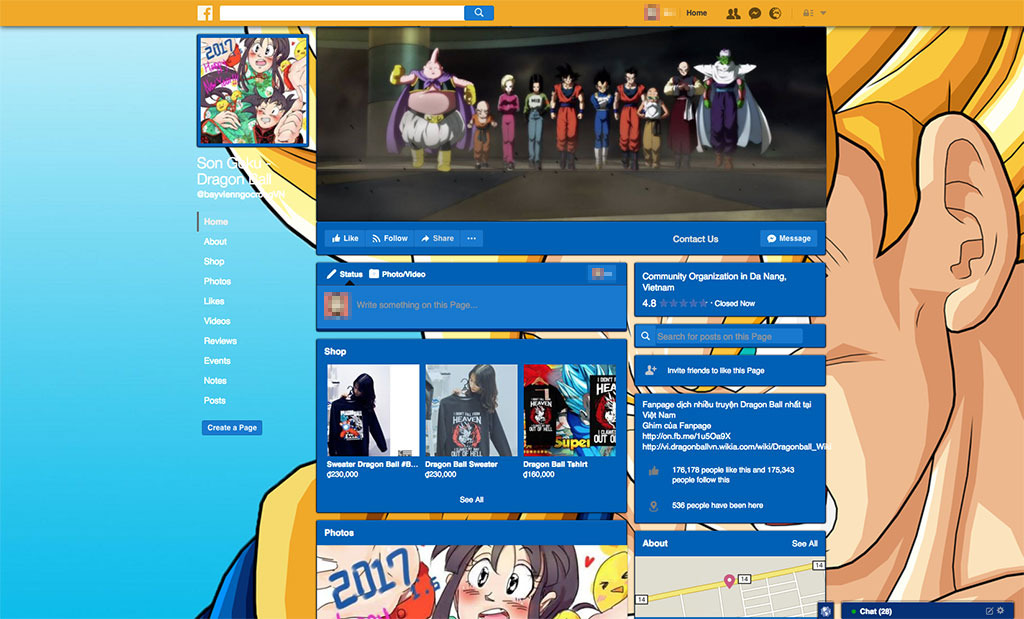Image resolution: width=1024 pixels, height=619 pixels.
Task: Click the Like thumbs-up button
Action: click(345, 238)
